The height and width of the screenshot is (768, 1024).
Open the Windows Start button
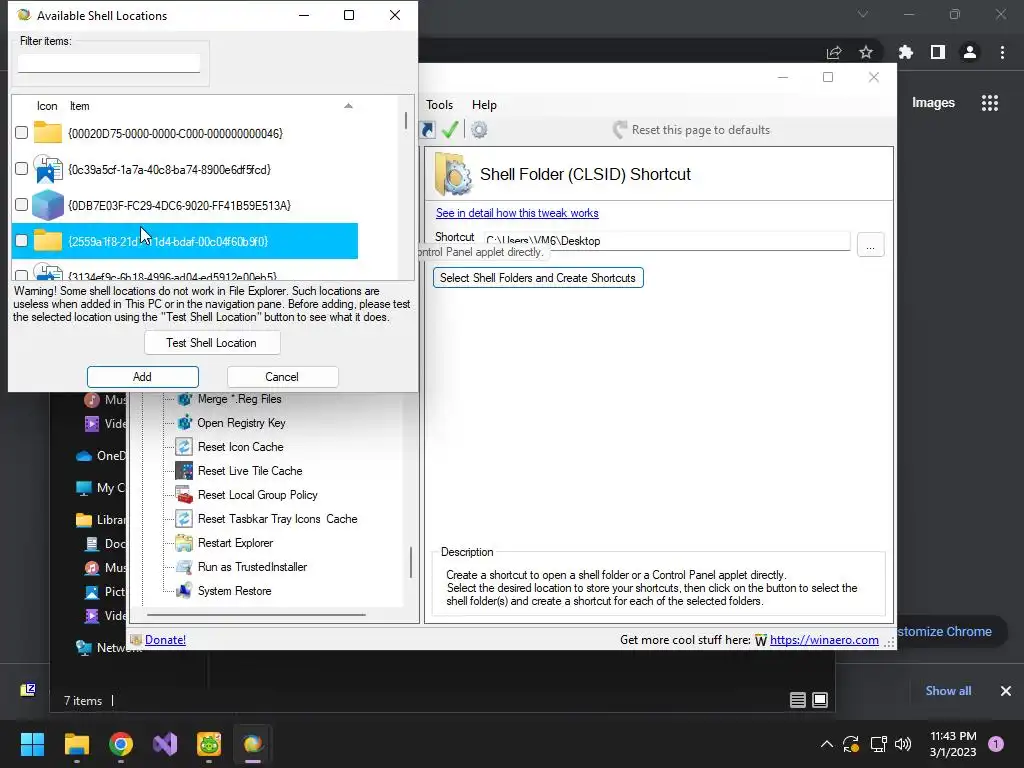tap(32, 744)
